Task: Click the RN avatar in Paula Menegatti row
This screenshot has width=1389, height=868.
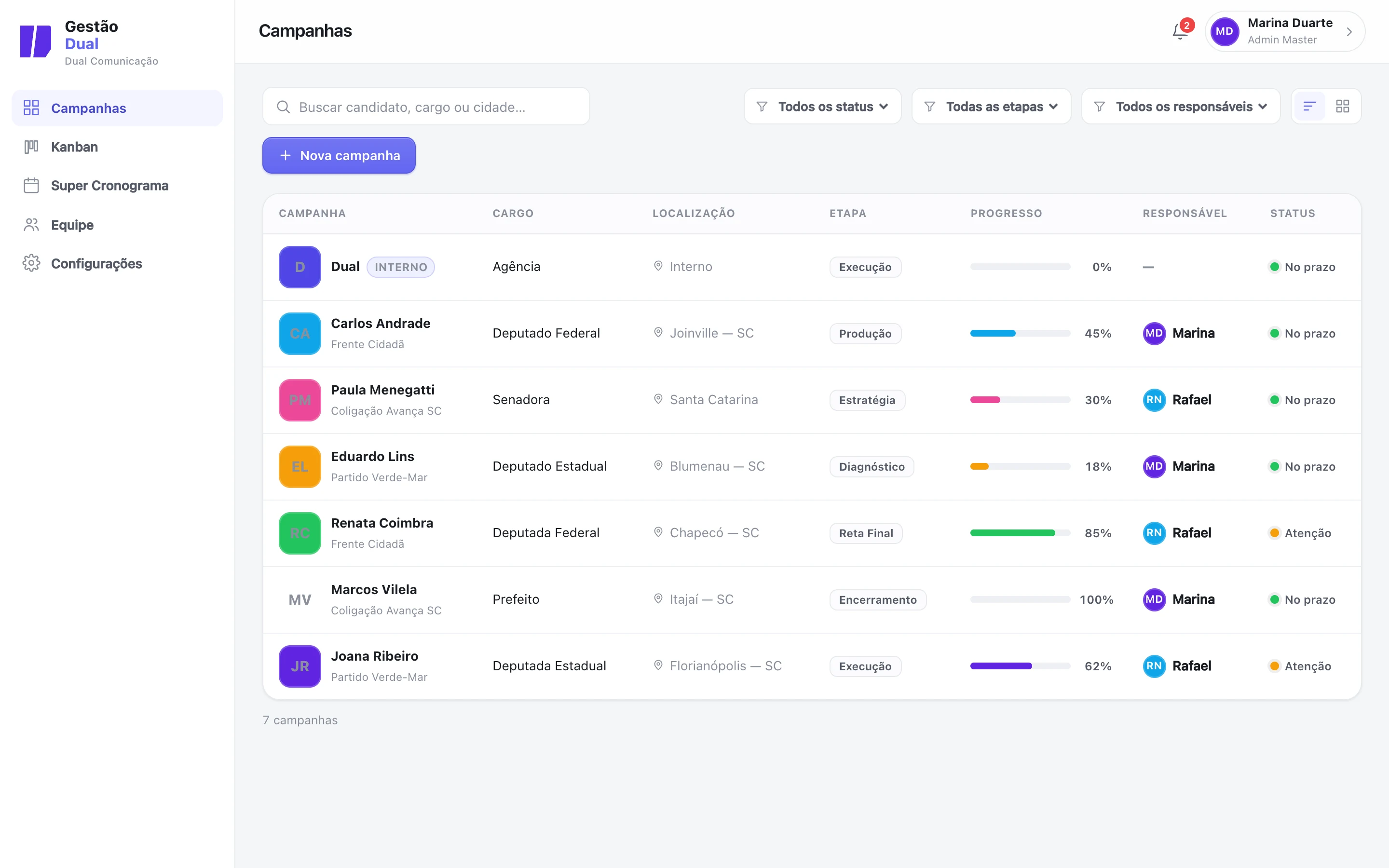Action: click(x=1154, y=400)
